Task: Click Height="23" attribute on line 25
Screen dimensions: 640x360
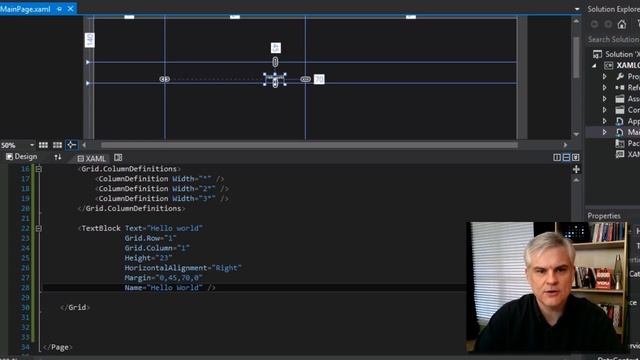Action: (148, 258)
